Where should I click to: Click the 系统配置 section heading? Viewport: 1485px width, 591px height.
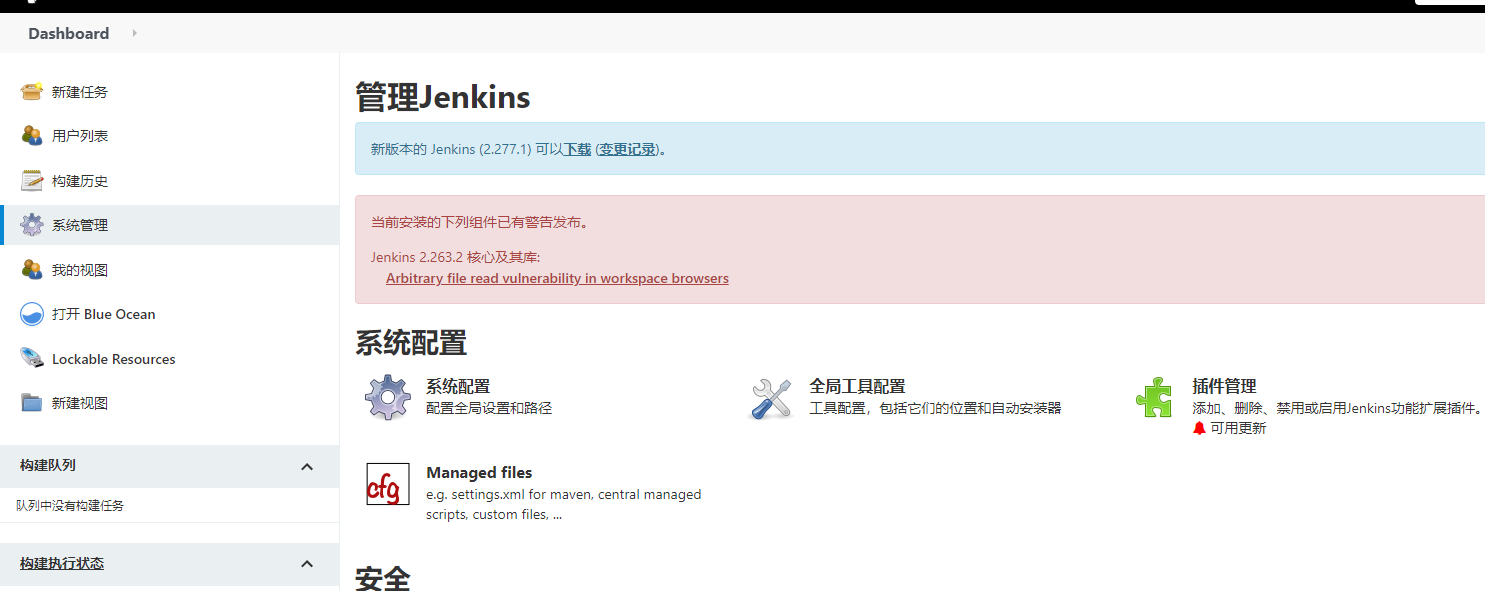click(x=411, y=343)
